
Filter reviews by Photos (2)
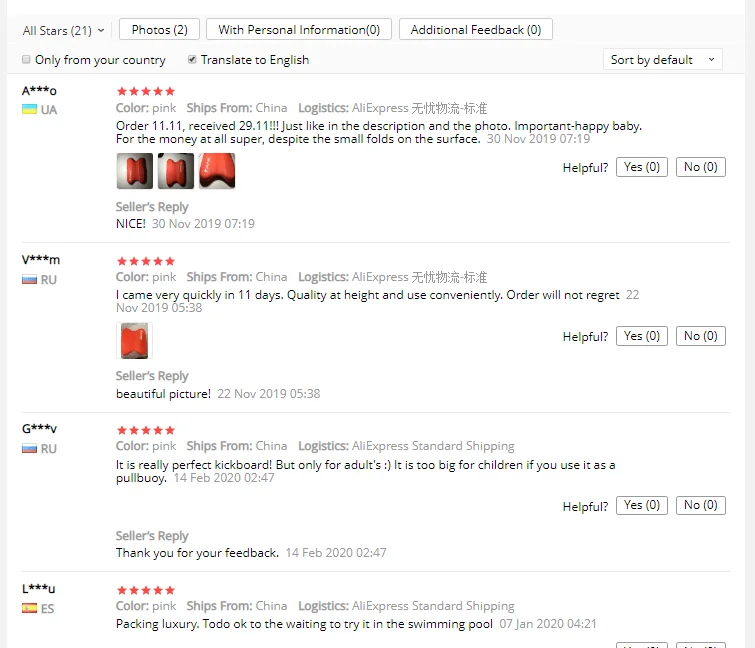pos(159,29)
